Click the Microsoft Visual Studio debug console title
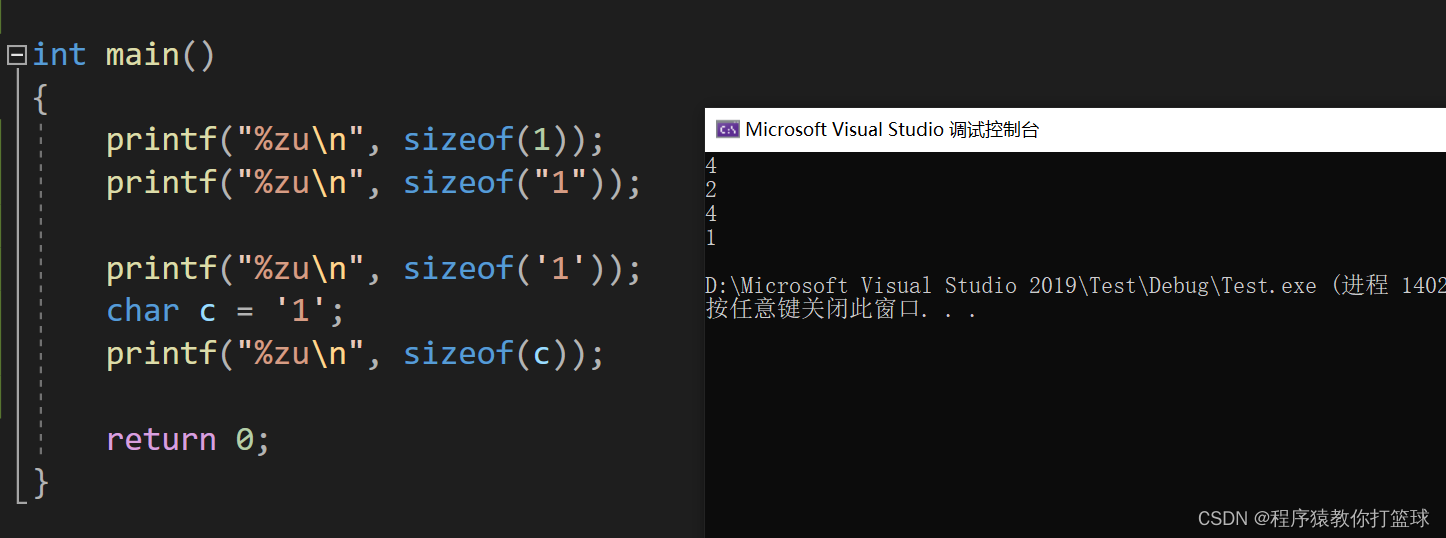The image size is (1446, 538). click(892, 129)
